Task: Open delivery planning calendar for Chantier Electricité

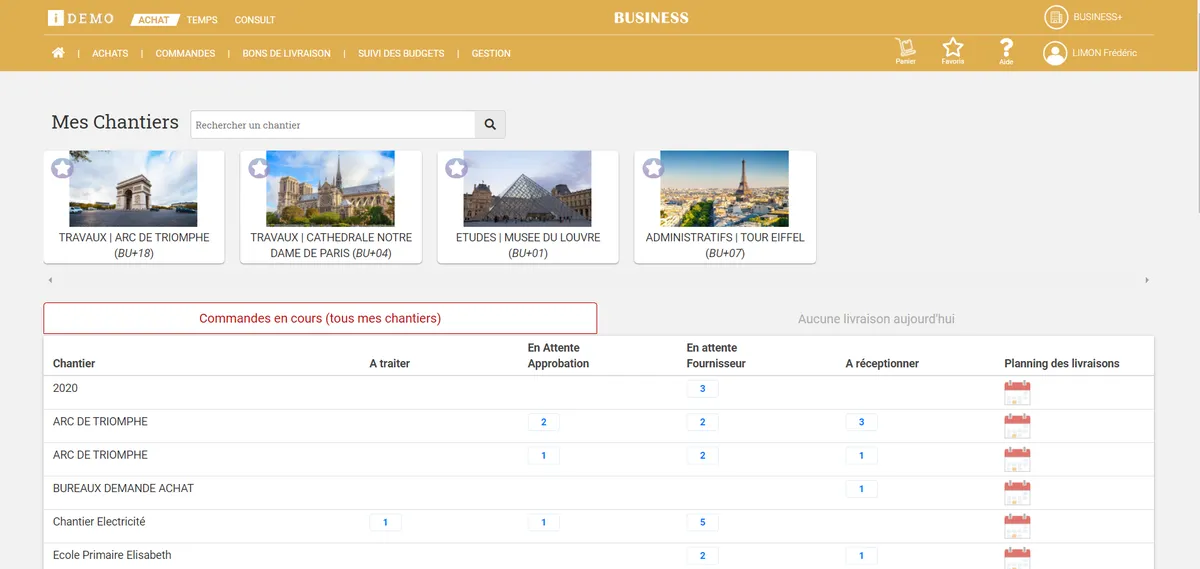Action: [1017, 526]
